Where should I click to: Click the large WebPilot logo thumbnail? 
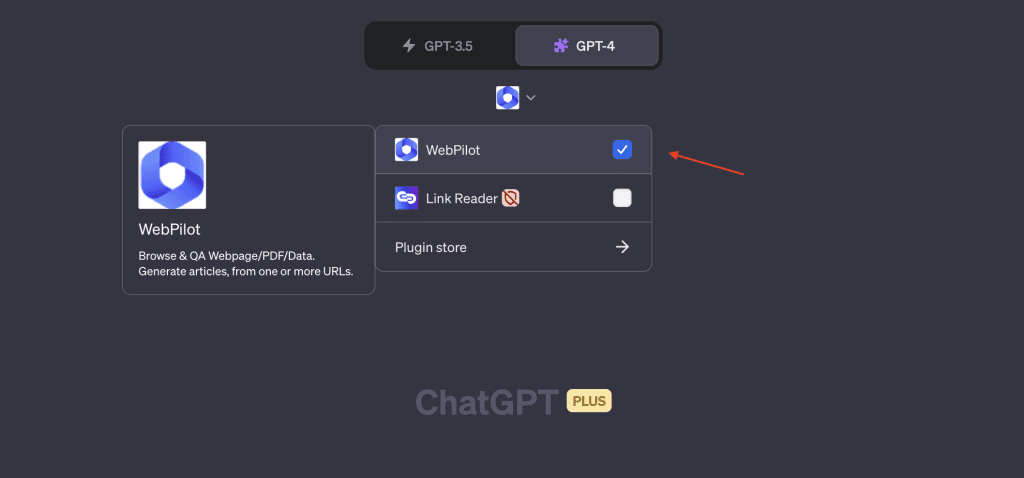(172, 175)
